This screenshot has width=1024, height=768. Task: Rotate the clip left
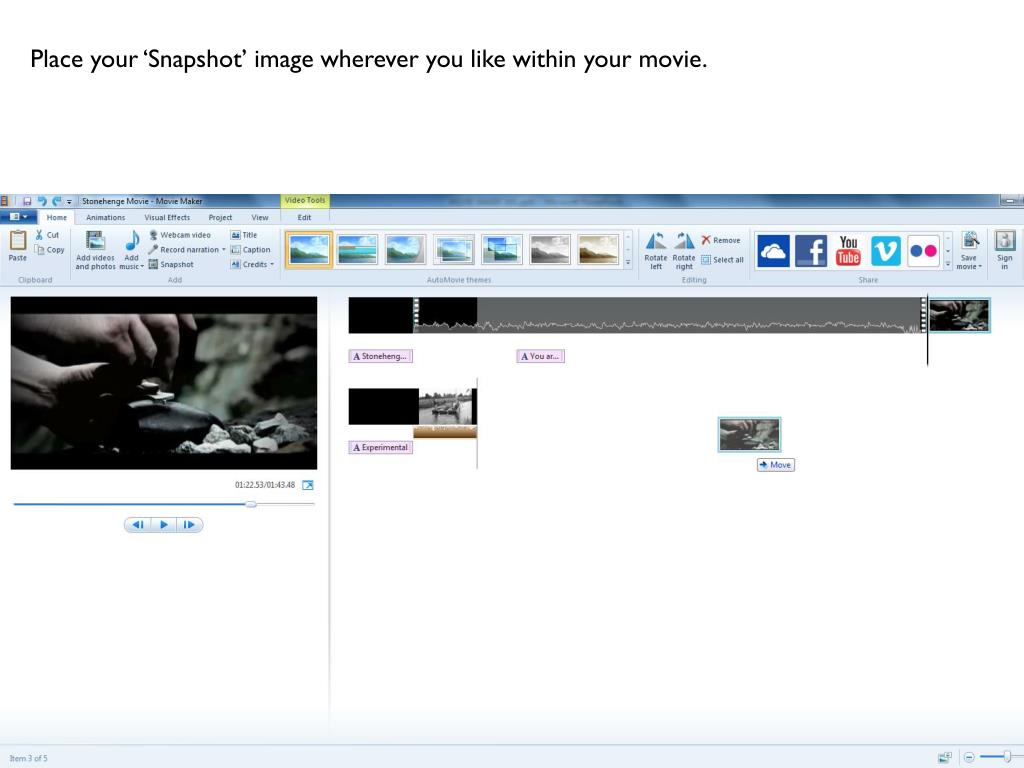click(656, 251)
